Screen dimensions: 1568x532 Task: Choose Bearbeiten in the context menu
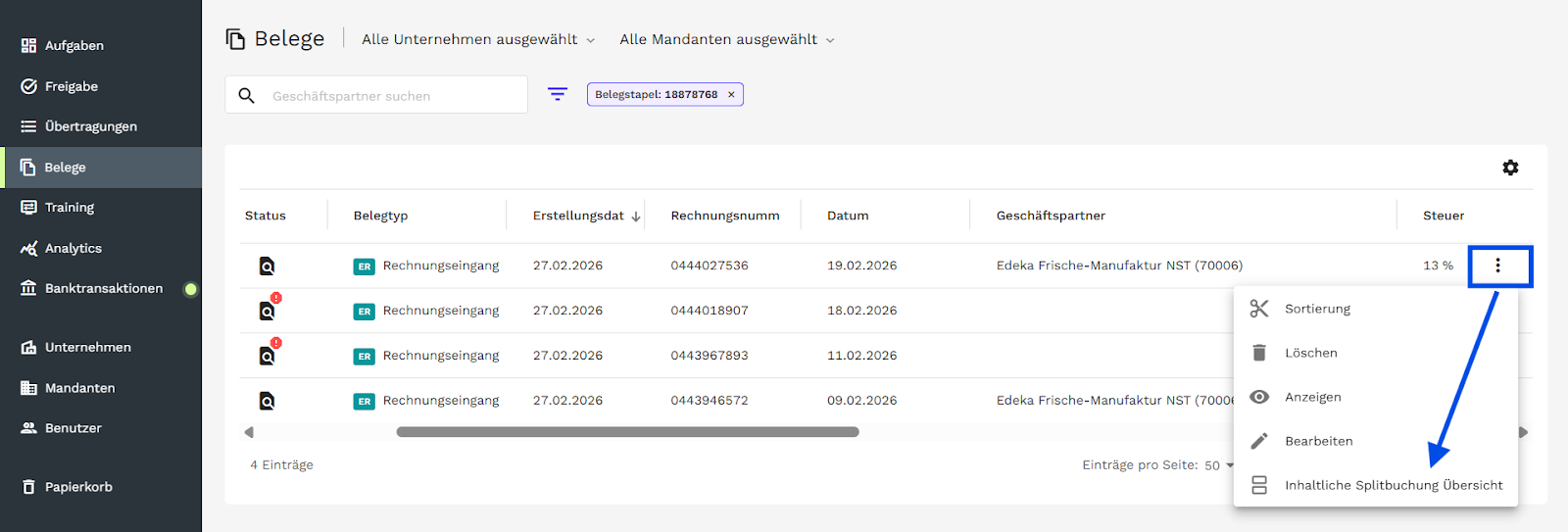(1318, 441)
